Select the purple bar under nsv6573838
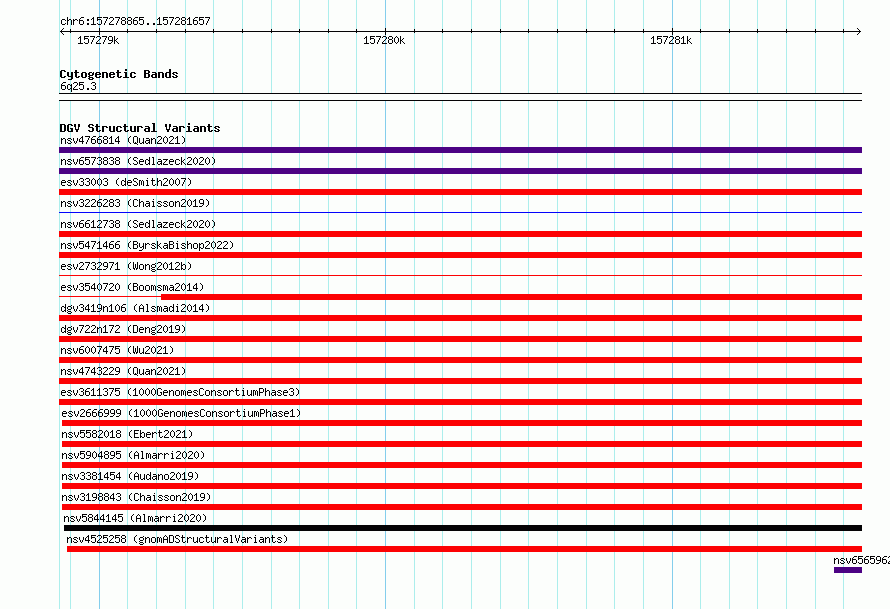 (x=460, y=171)
